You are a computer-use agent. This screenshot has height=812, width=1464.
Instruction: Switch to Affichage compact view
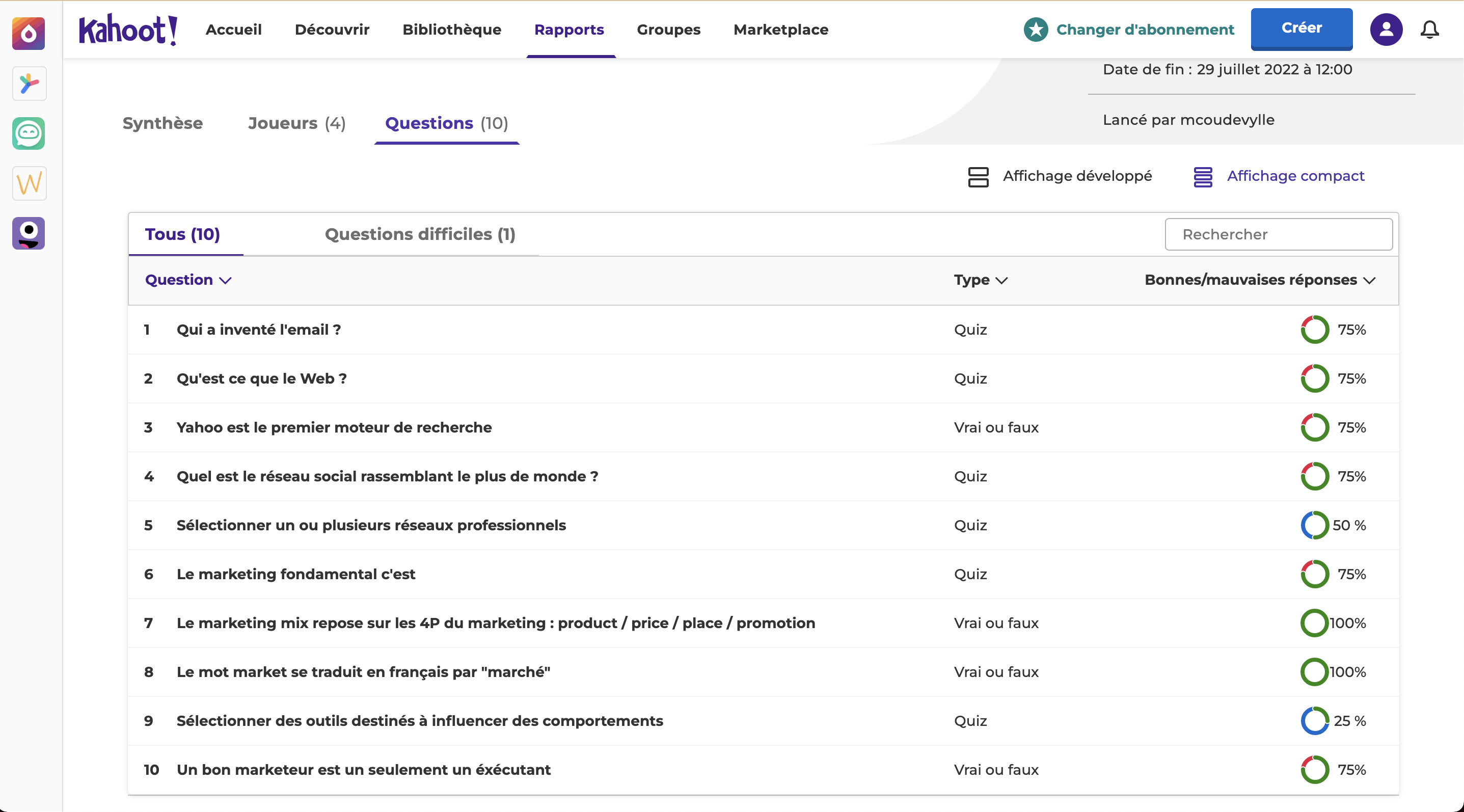coord(1279,176)
